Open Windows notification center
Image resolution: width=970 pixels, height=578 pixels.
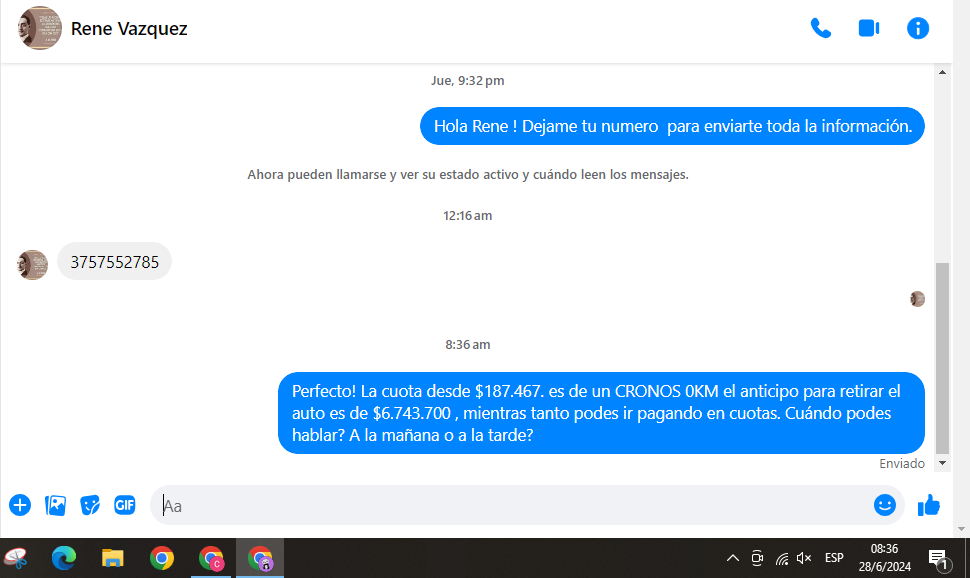coord(938,558)
